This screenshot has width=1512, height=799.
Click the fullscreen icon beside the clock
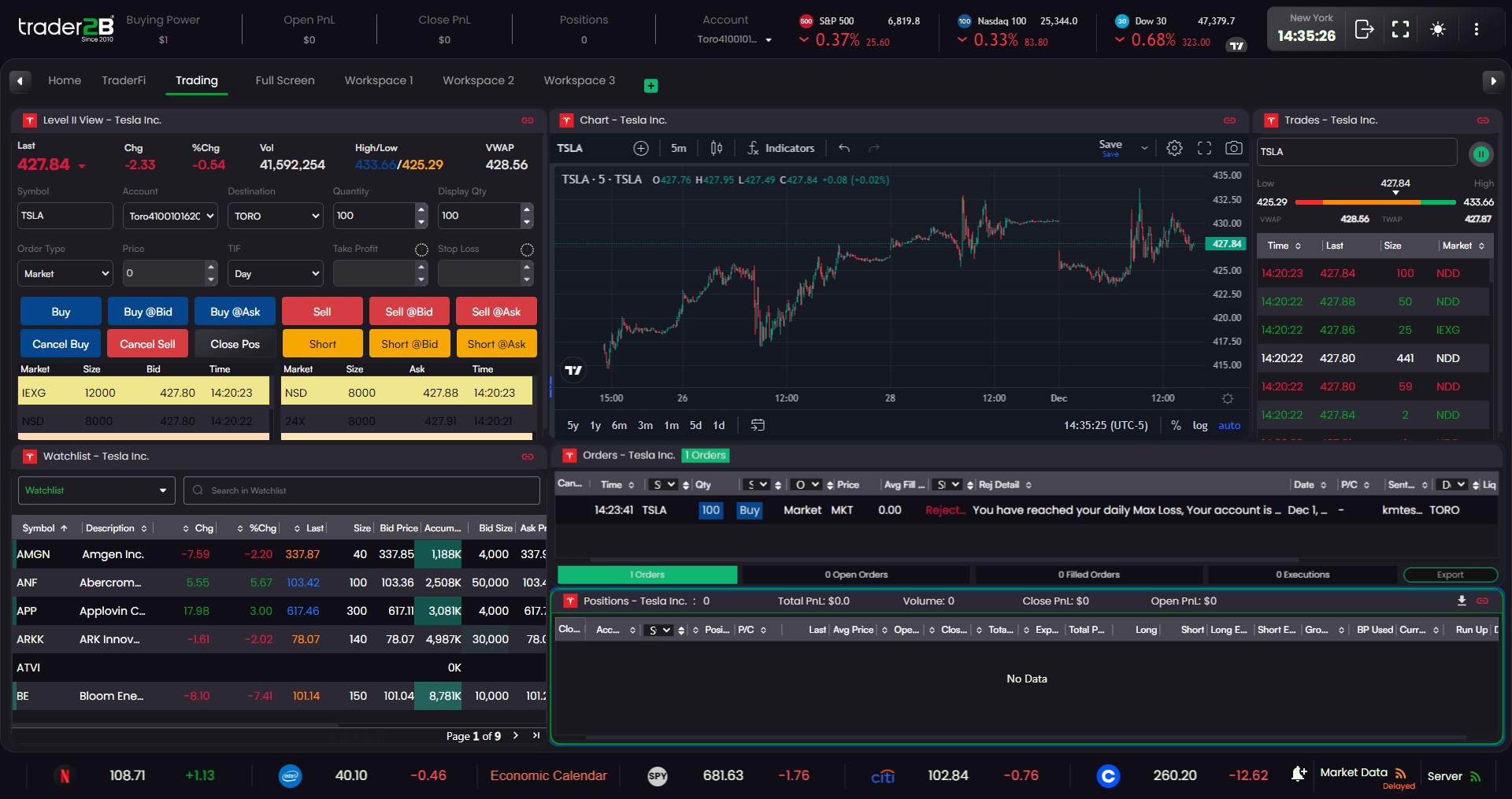[1400, 30]
